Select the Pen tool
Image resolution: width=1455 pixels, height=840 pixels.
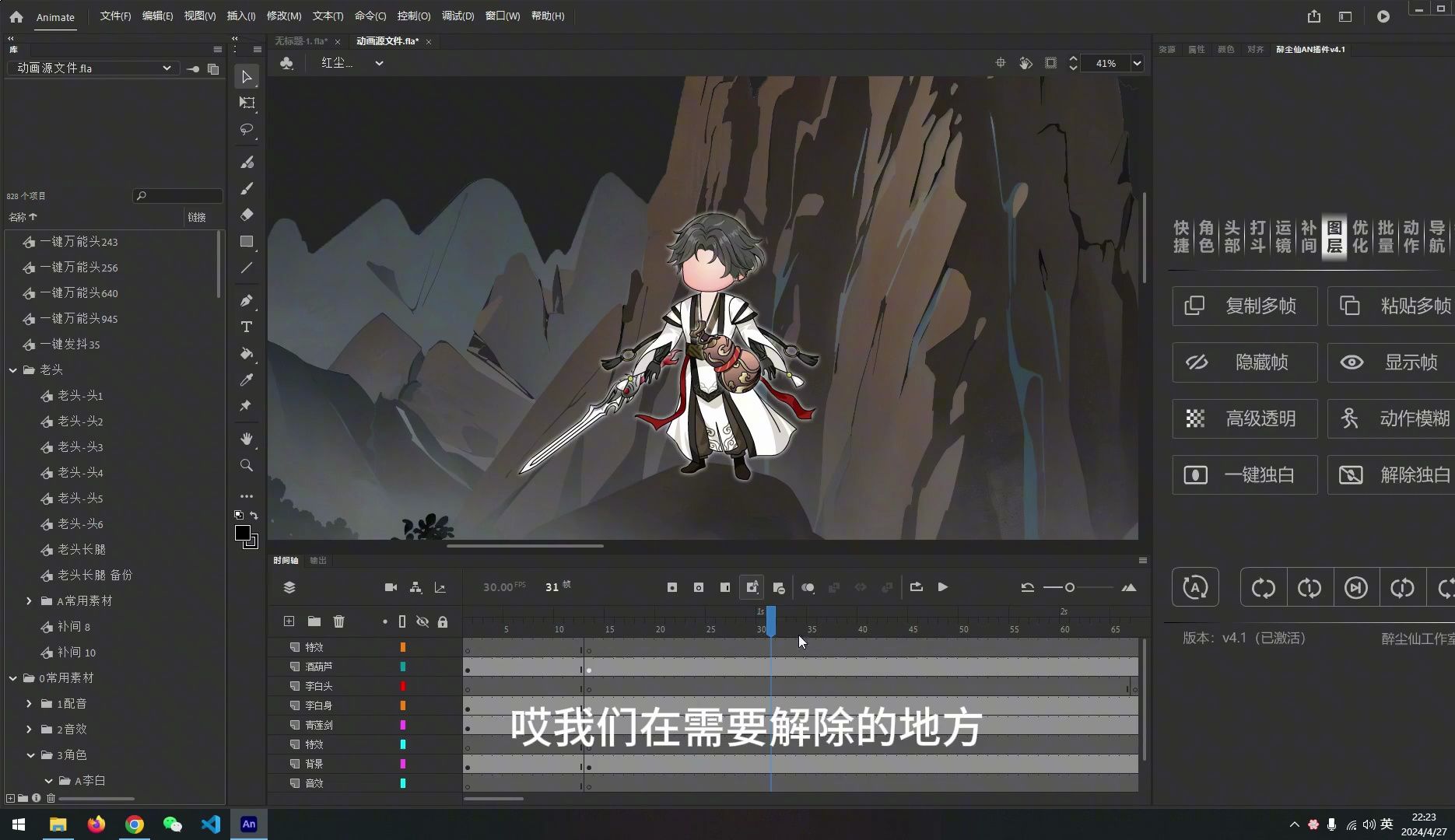tap(247, 301)
